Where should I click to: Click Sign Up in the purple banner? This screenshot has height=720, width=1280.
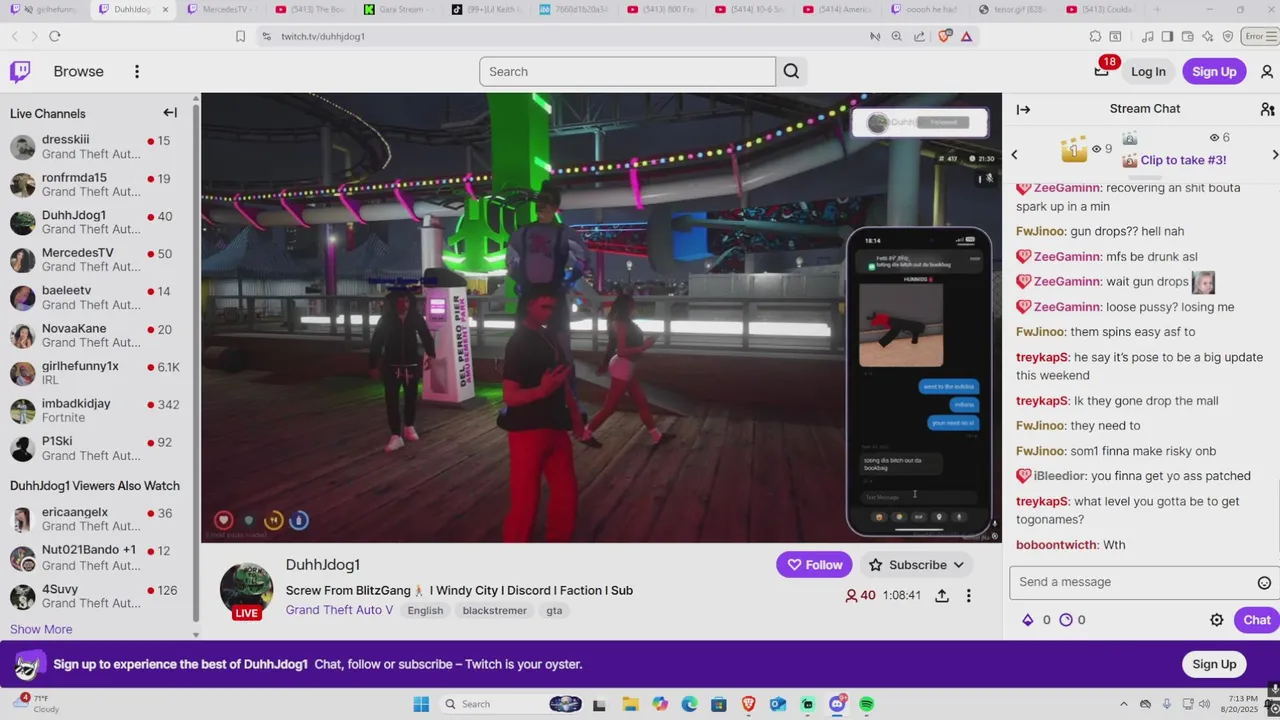coord(1214,664)
